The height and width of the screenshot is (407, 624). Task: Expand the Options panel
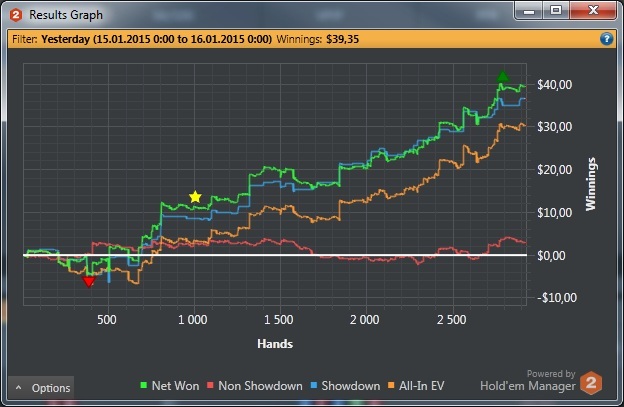(x=41, y=388)
